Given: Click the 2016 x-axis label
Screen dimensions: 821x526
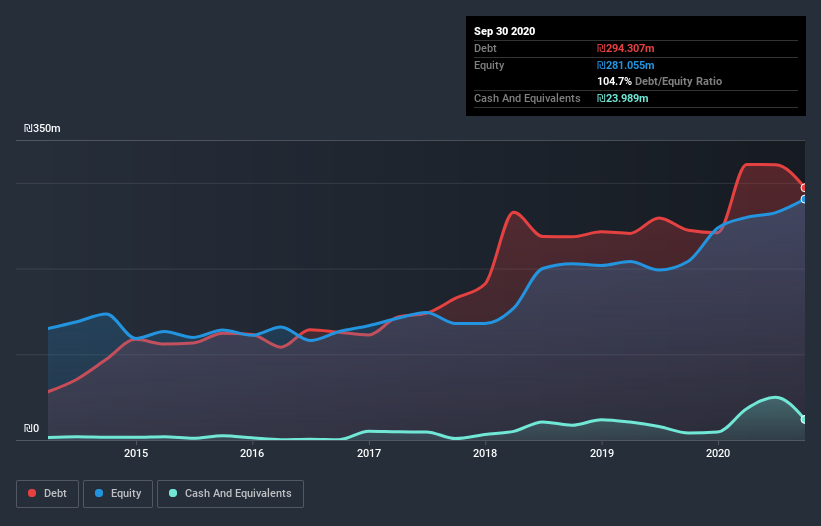Looking at the screenshot, I should [252, 453].
